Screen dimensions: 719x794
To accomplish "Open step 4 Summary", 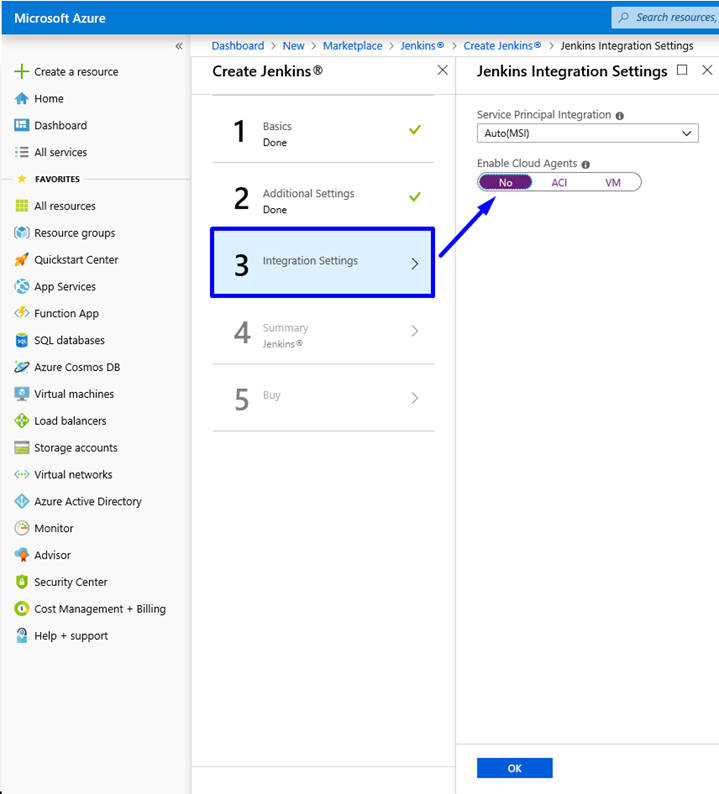I will pyautogui.click(x=323, y=331).
